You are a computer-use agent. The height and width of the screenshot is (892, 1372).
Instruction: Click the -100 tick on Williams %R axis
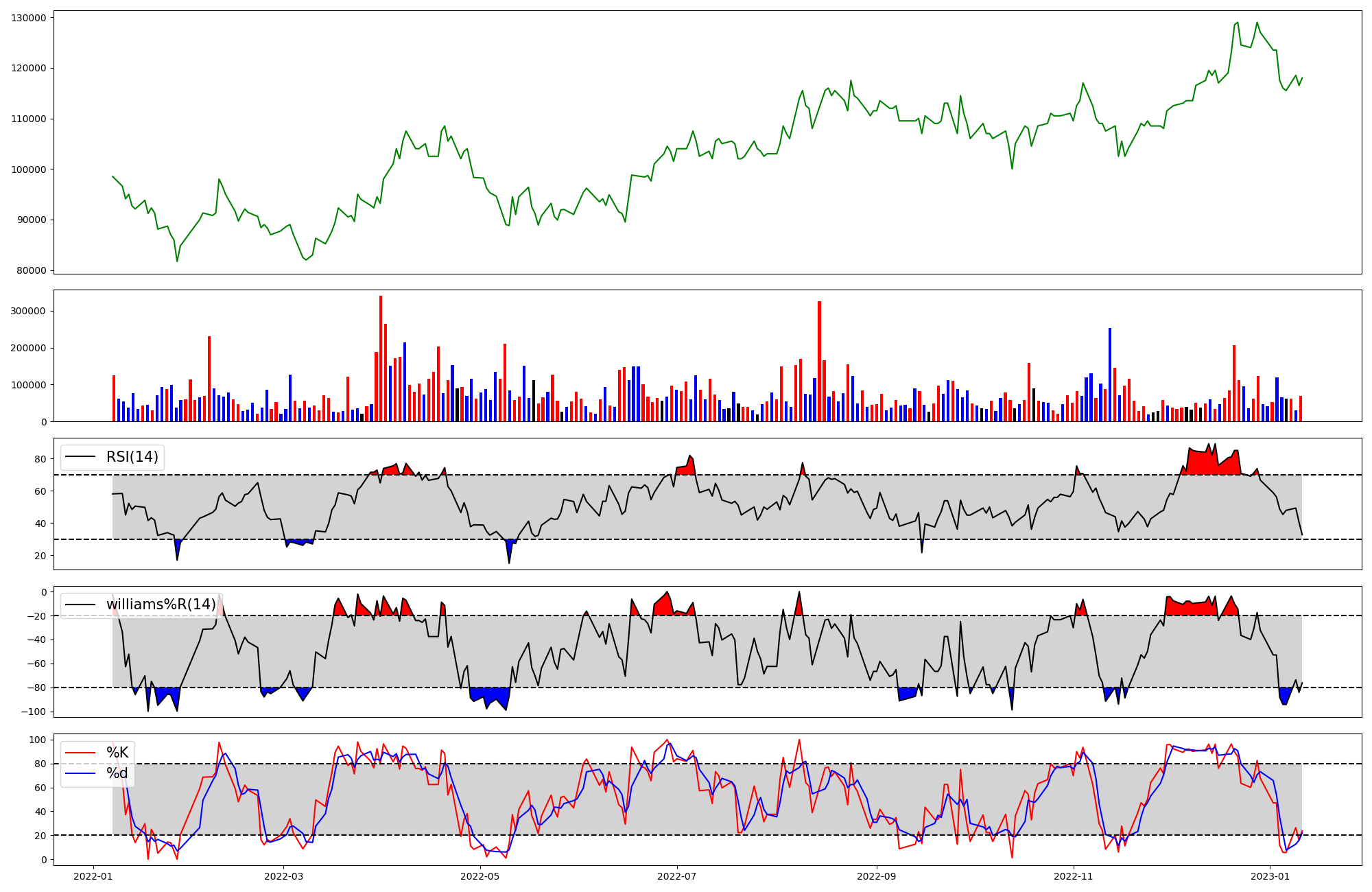tap(34, 712)
